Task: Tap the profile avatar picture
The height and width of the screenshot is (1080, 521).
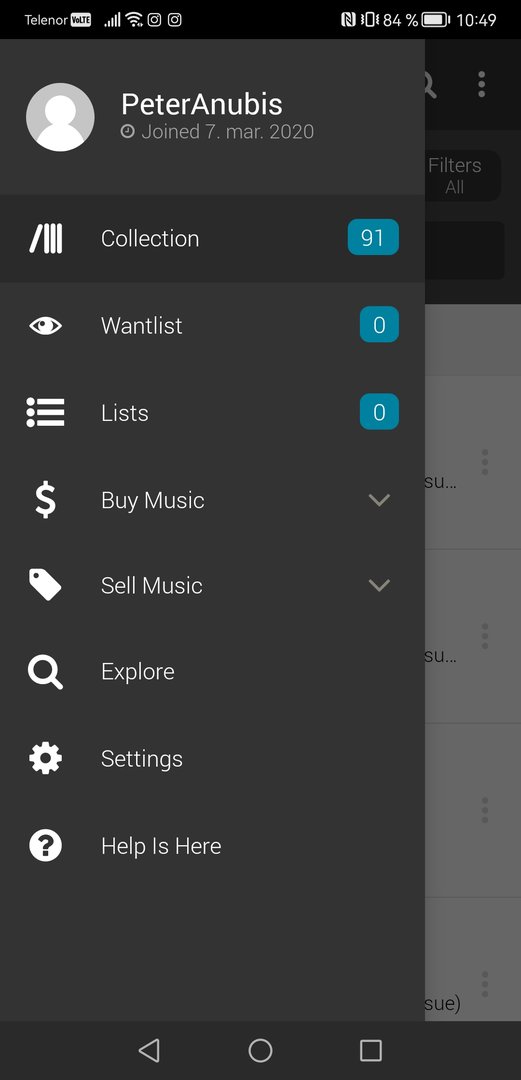Action: click(60, 117)
